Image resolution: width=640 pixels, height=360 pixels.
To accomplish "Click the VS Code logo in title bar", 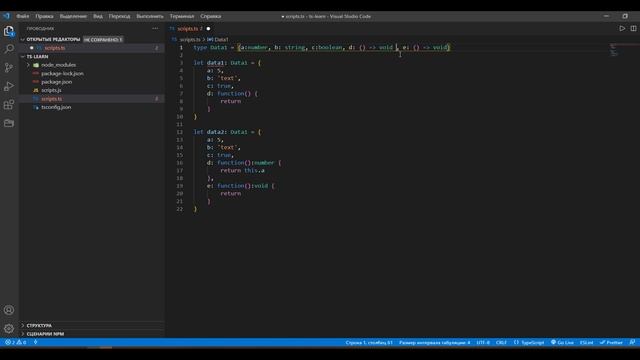I will (x=6, y=16).
